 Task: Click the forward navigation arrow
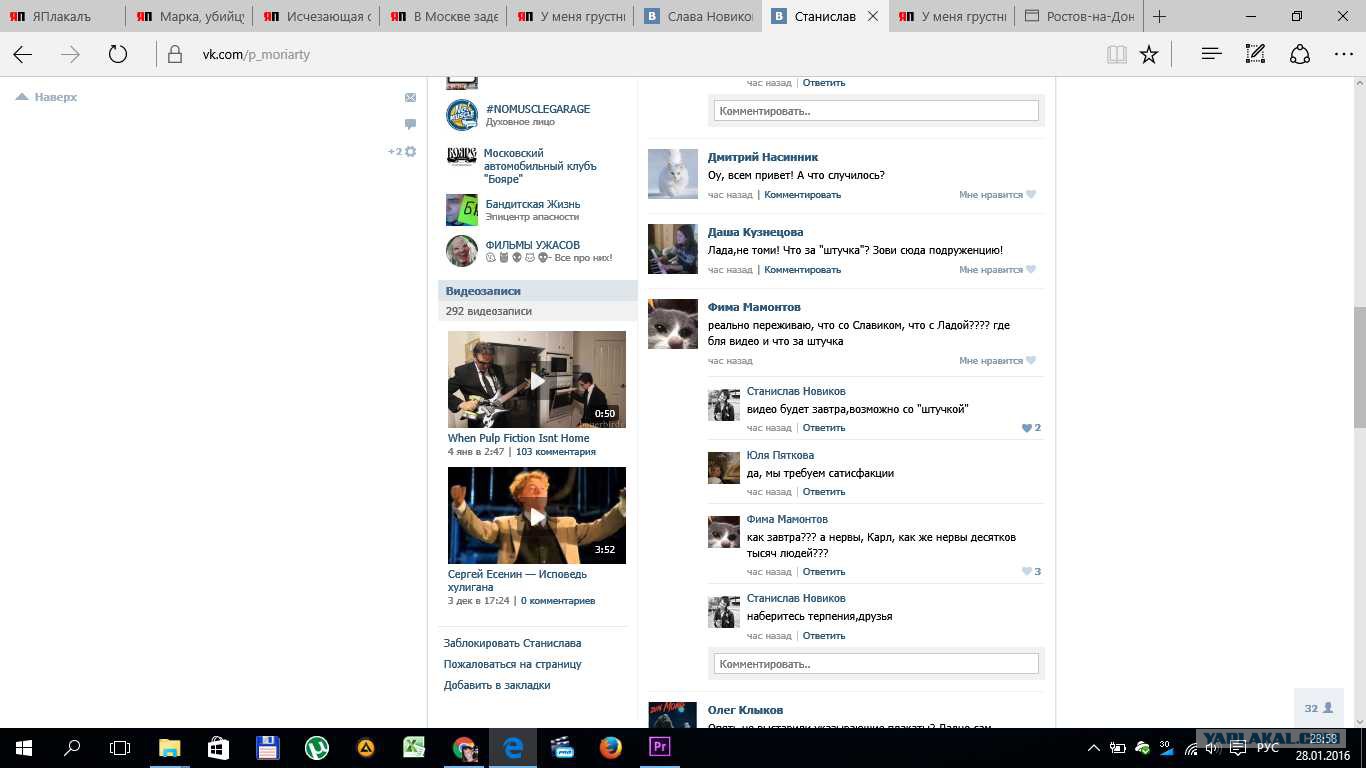pos(70,55)
